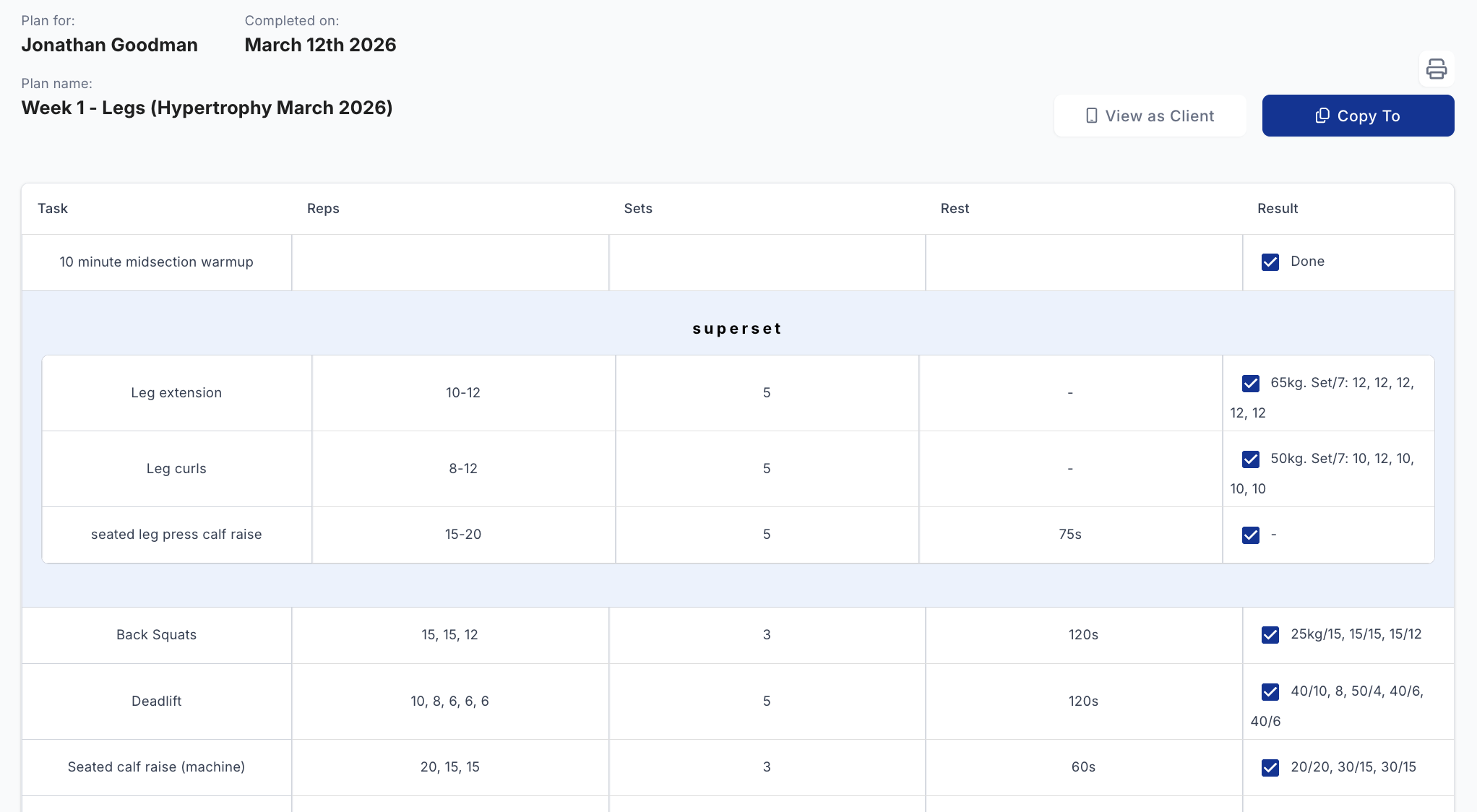The width and height of the screenshot is (1477, 812).
Task: Click the View as Client button
Action: (1150, 116)
